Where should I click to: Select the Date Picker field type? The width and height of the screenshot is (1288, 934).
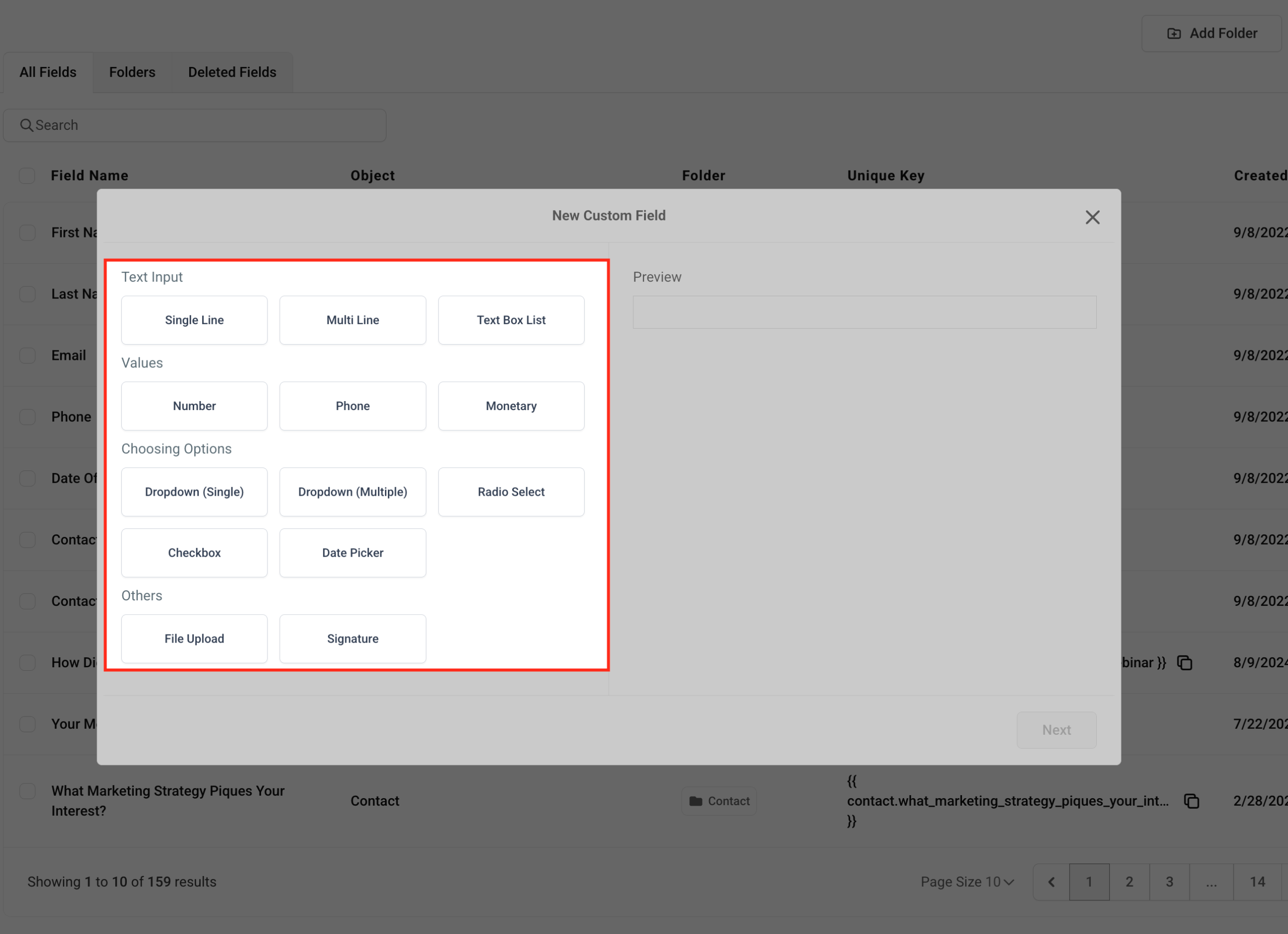[352, 552]
